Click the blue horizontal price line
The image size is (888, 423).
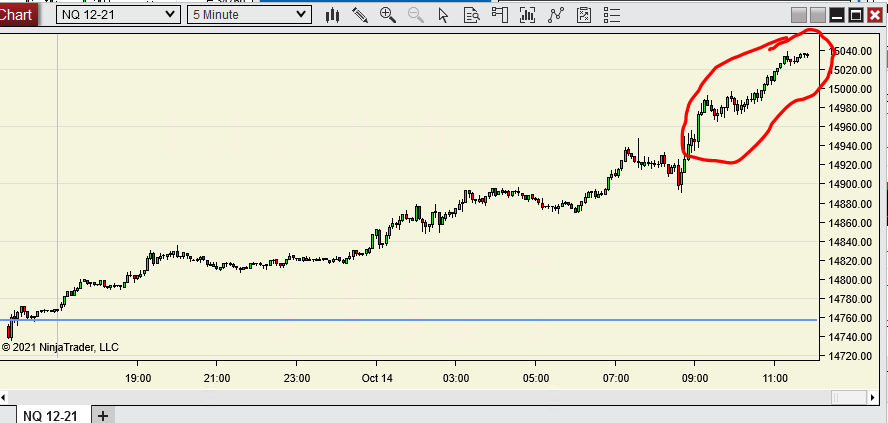(409, 320)
